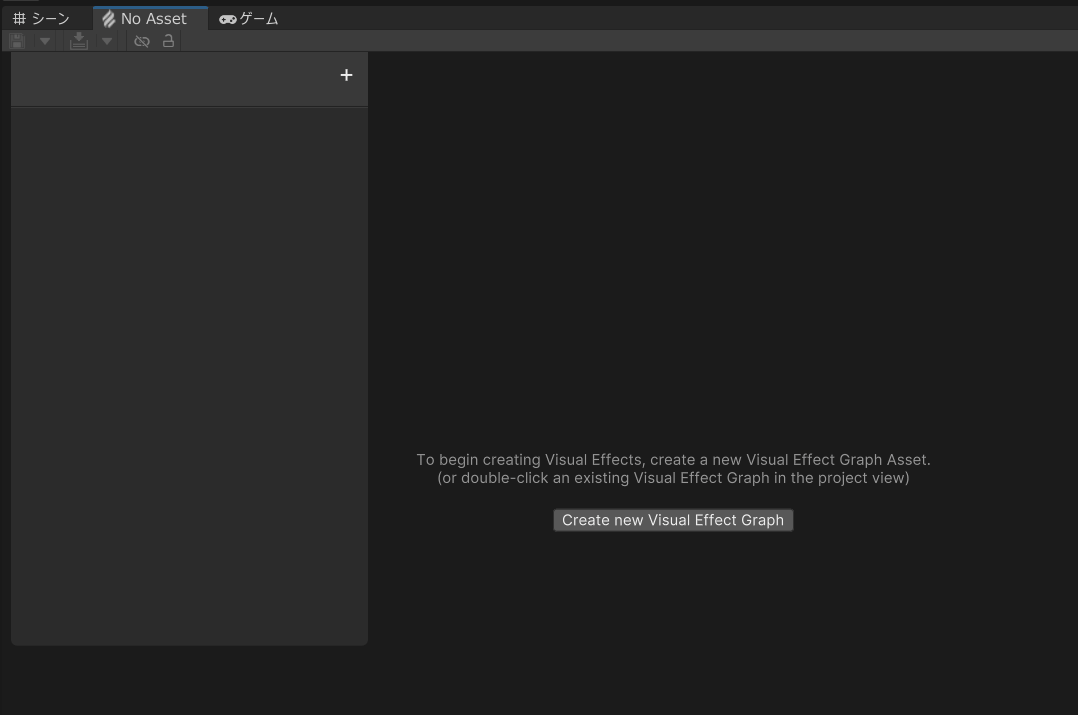The width and height of the screenshot is (1078, 715).
Task: Click the plus icon in the blackboard
Action: [346, 75]
